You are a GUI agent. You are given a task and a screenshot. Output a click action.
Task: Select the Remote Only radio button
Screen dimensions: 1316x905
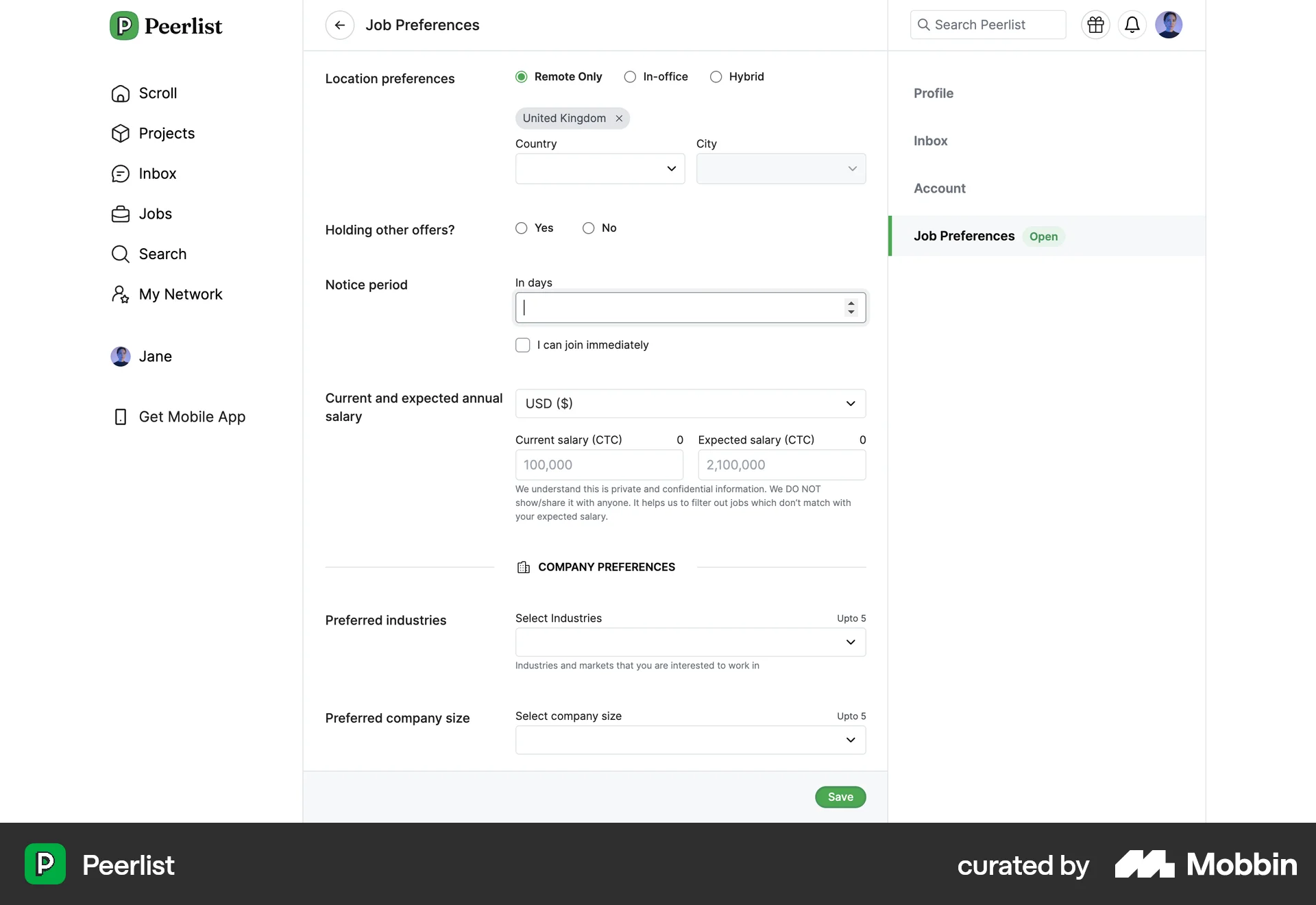pyautogui.click(x=521, y=77)
